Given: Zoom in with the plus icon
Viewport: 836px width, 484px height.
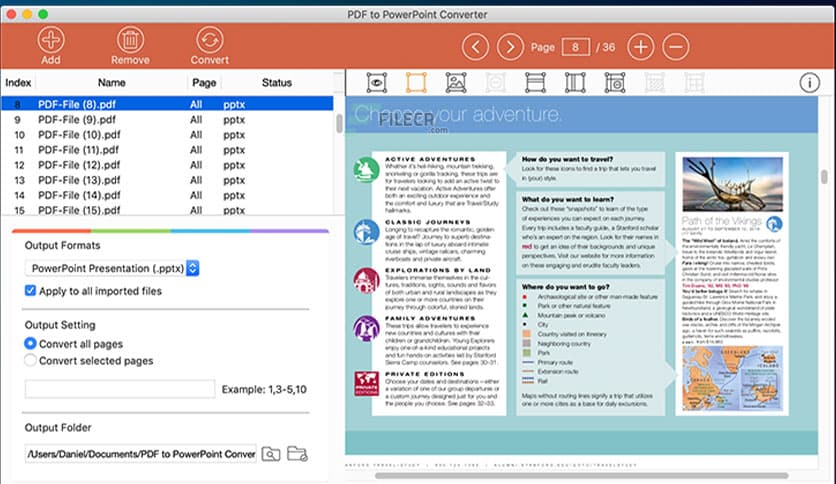Looking at the screenshot, I should coord(640,47).
